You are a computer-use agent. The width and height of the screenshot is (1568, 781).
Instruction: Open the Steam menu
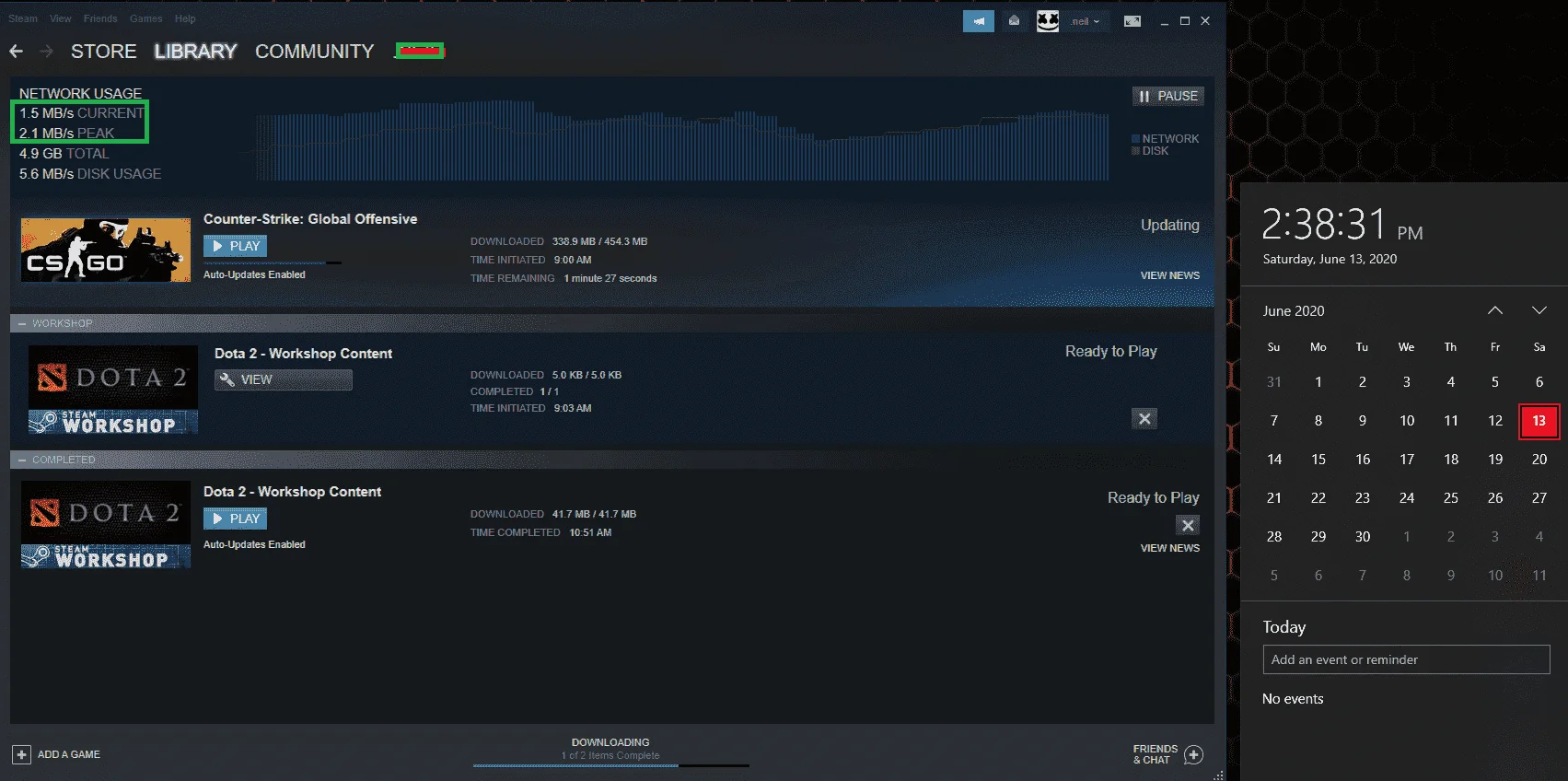point(23,18)
